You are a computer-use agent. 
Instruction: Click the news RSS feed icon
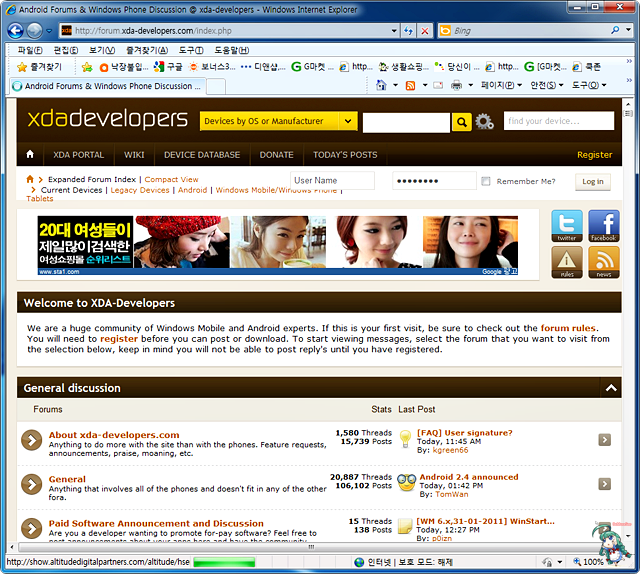[x=603, y=262]
